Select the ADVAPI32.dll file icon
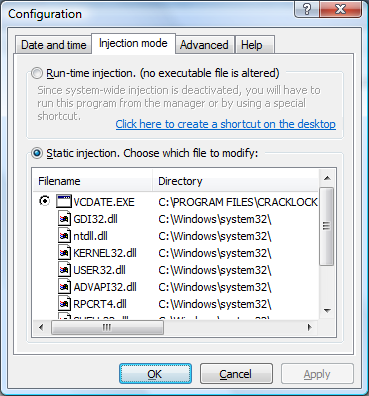The width and height of the screenshot is (369, 396). [64, 287]
